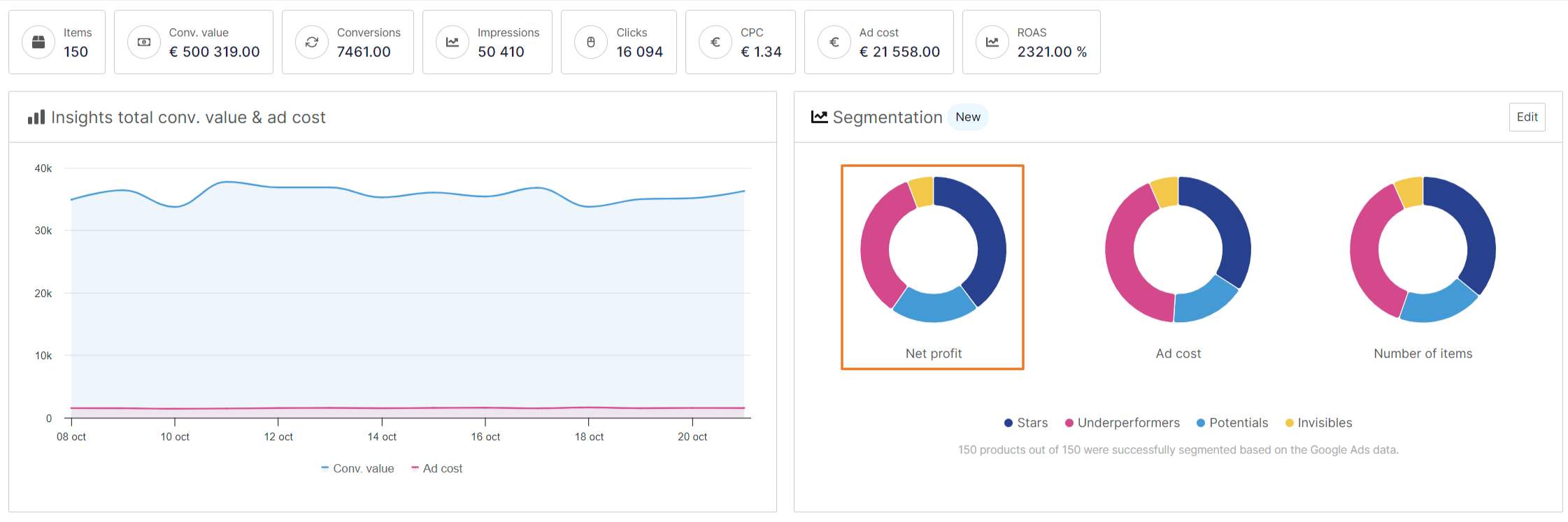Click the New badge beside Segmentation
Image resolution: width=1568 pixels, height=522 pixels.
[968, 117]
